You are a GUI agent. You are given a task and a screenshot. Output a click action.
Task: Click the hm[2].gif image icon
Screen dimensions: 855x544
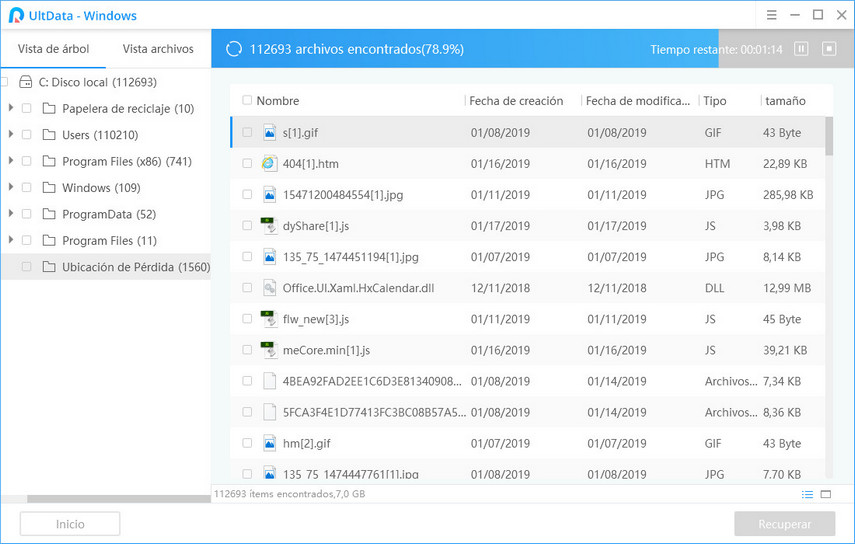pos(269,443)
